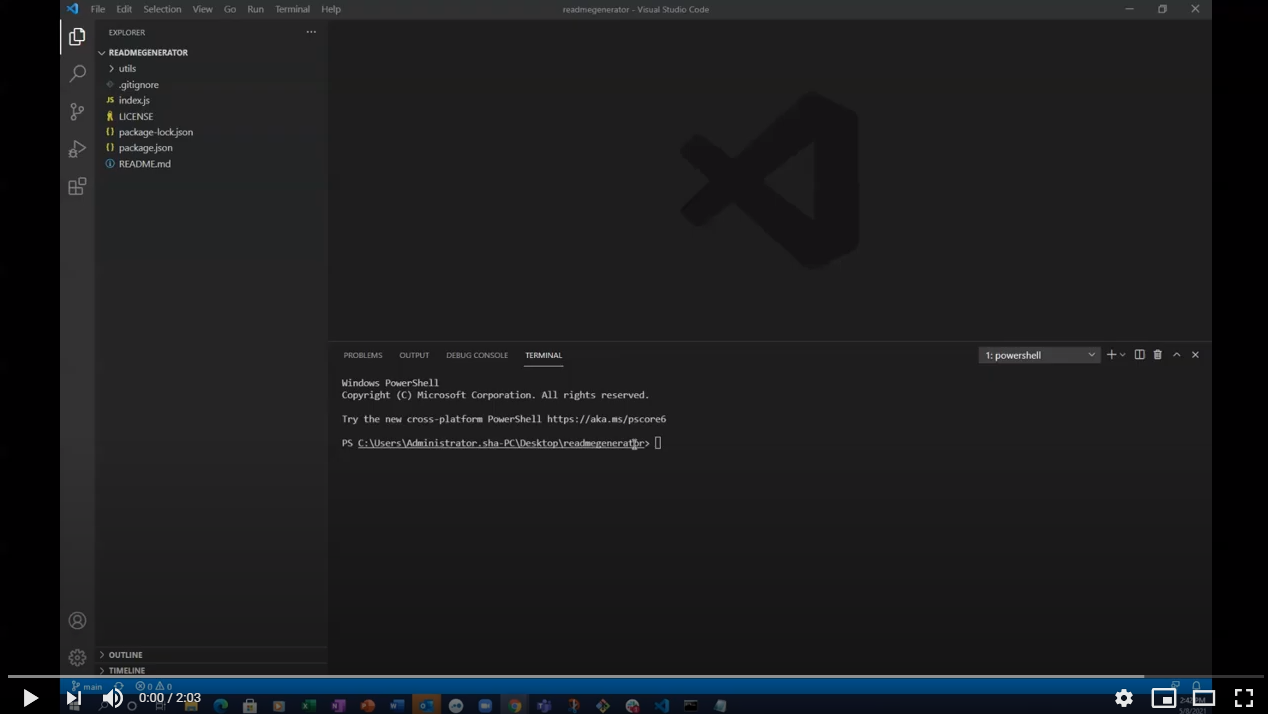Play the video
The width and height of the screenshot is (1268, 714).
coord(30,698)
